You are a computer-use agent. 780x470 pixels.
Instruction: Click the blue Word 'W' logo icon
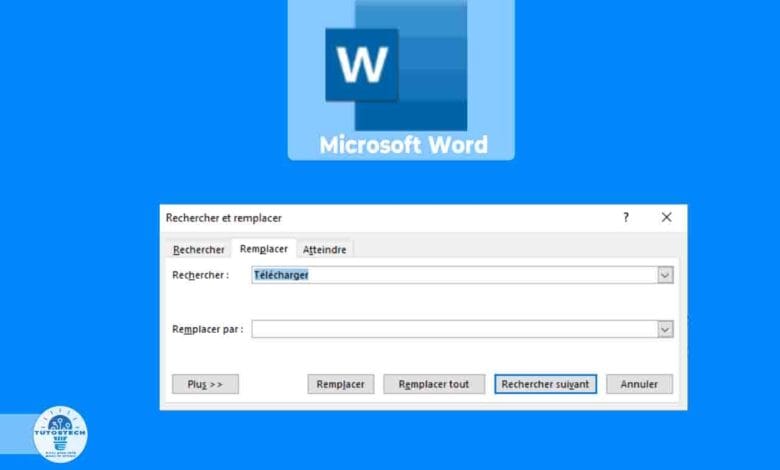362,64
